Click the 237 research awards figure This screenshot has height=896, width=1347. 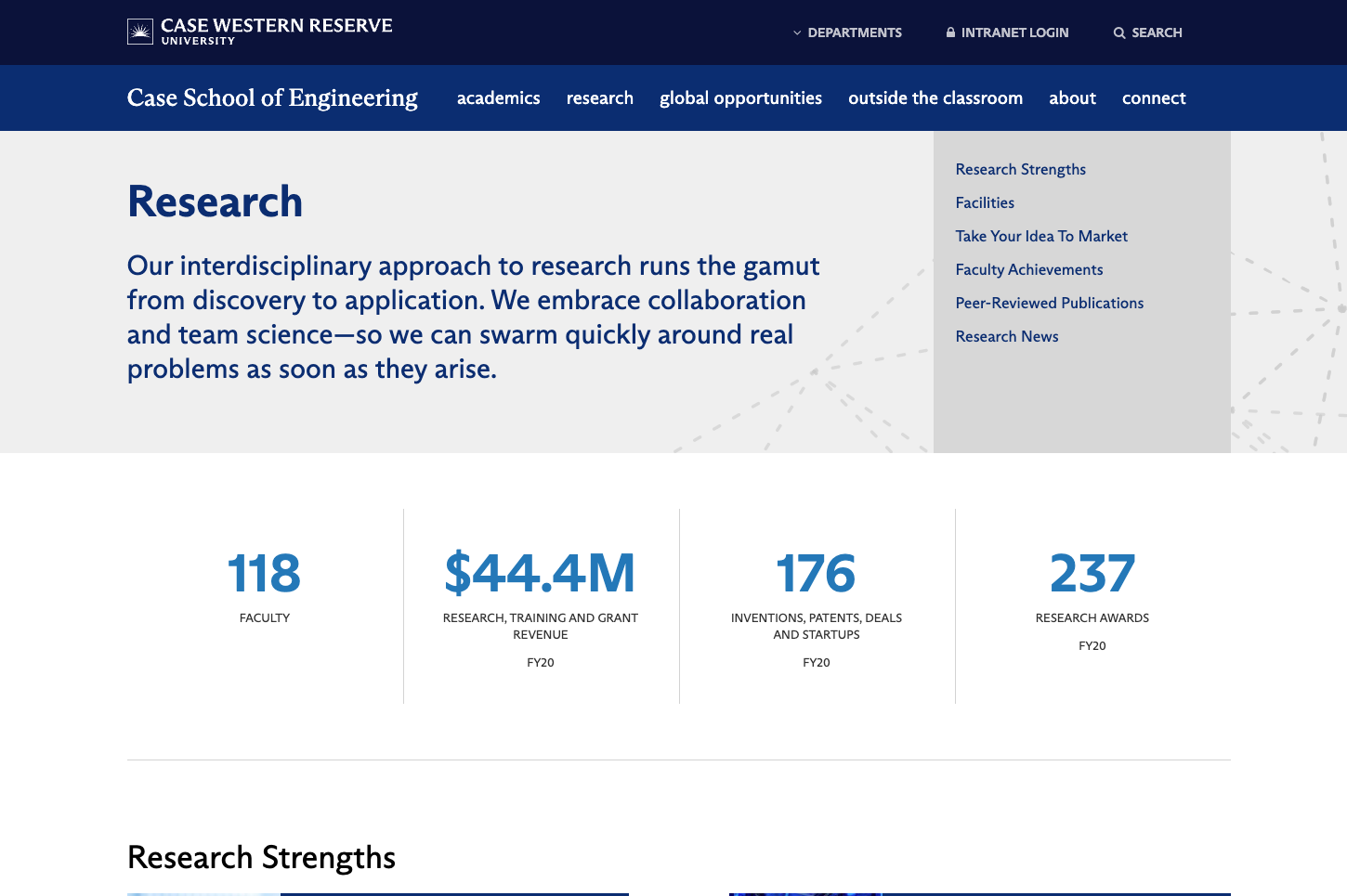pos(1092,573)
